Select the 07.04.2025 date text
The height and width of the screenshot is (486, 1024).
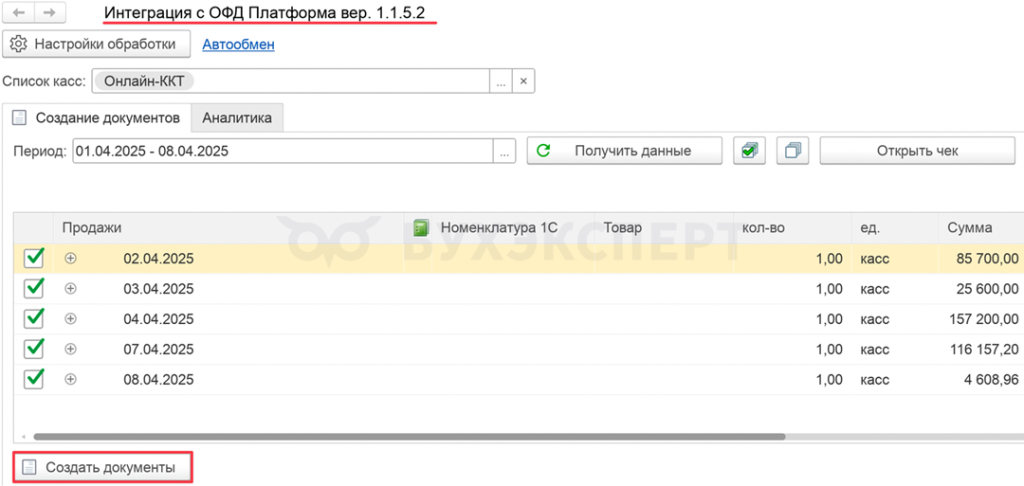[x=159, y=349]
